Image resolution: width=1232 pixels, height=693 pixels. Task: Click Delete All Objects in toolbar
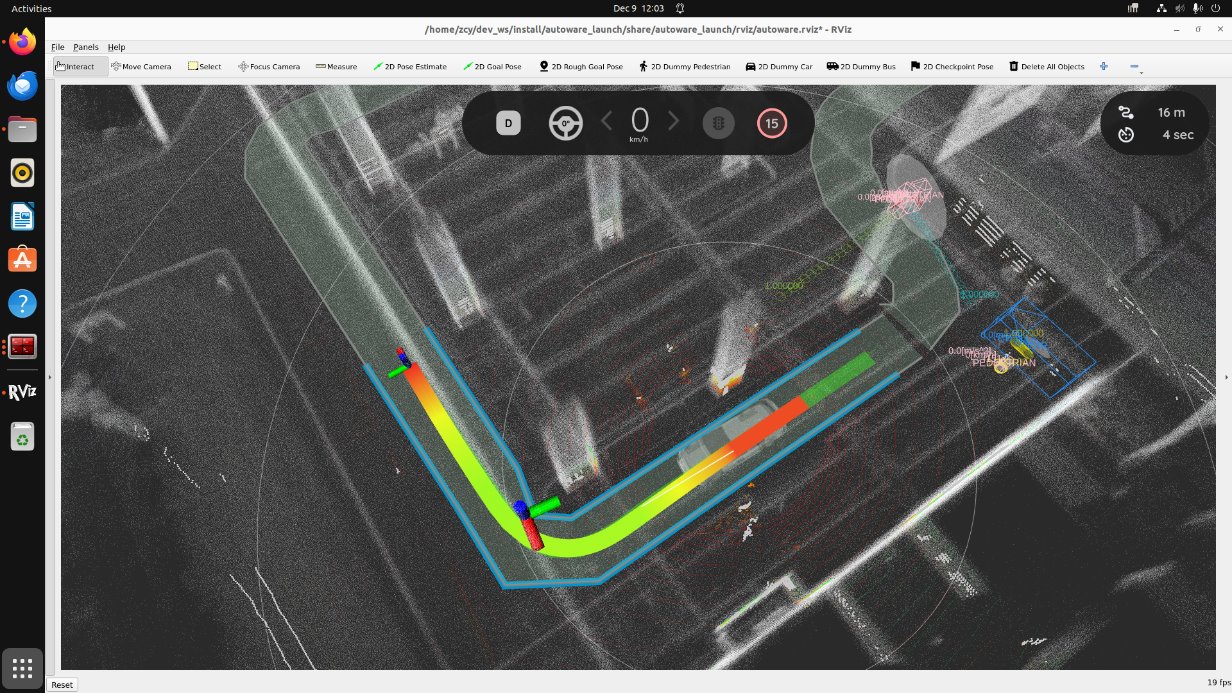[1046, 67]
